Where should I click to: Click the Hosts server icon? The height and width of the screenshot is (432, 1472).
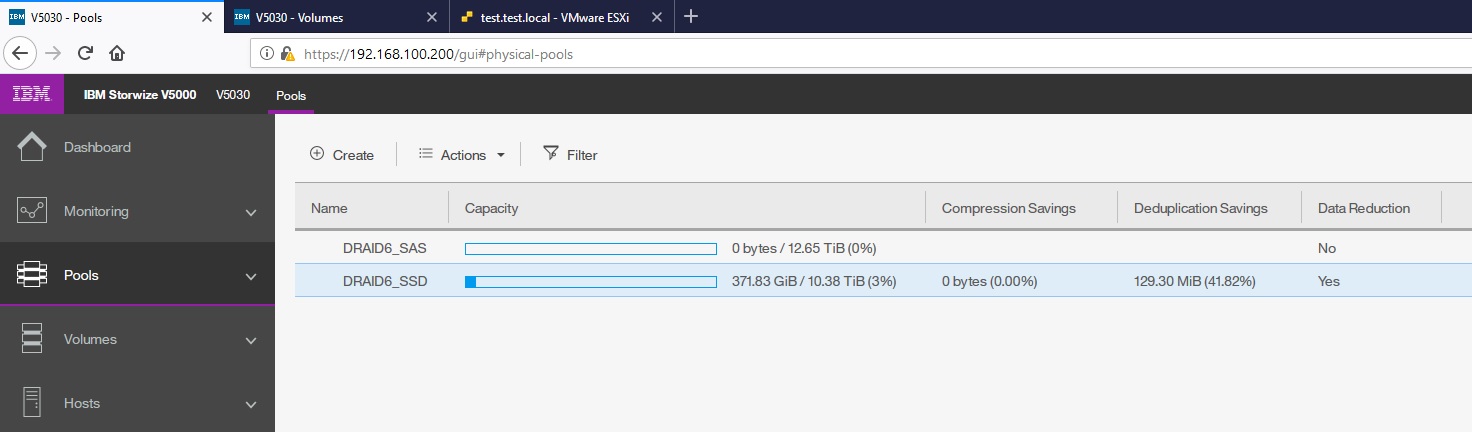tap(31, 403)
